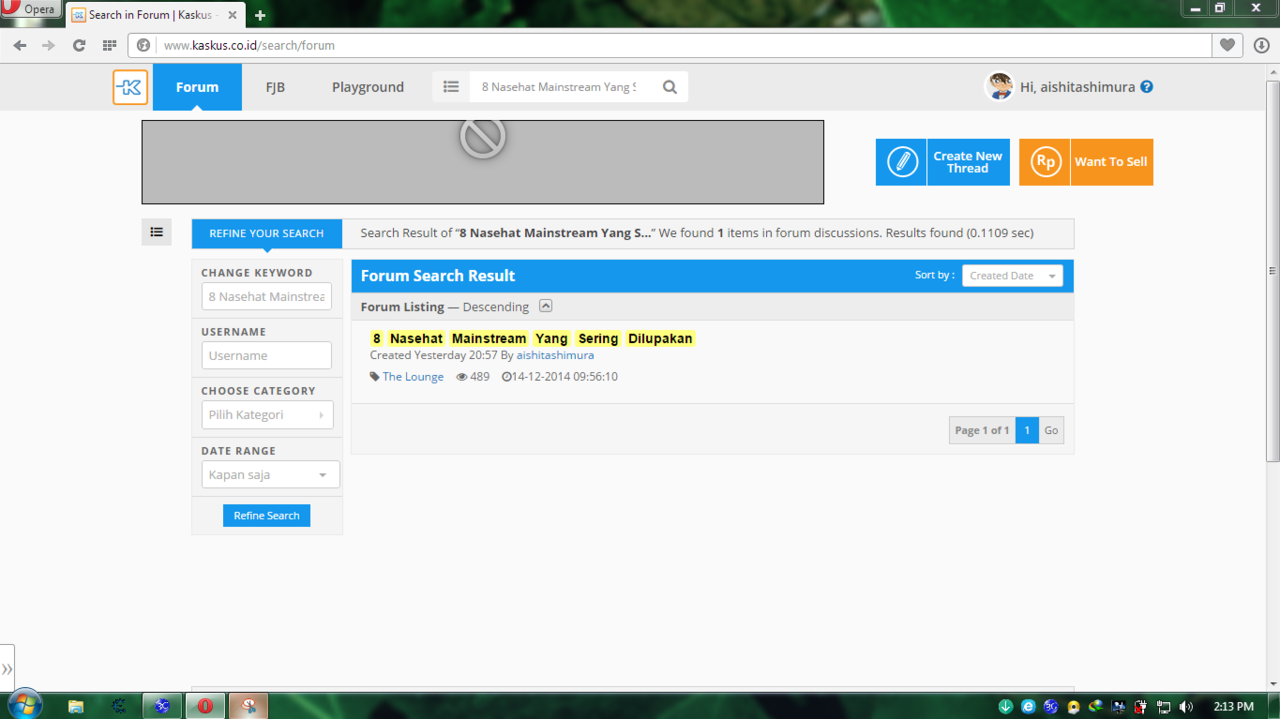
Task: Click Hi, aishitashimura user name
Action: coord(1077,87)
